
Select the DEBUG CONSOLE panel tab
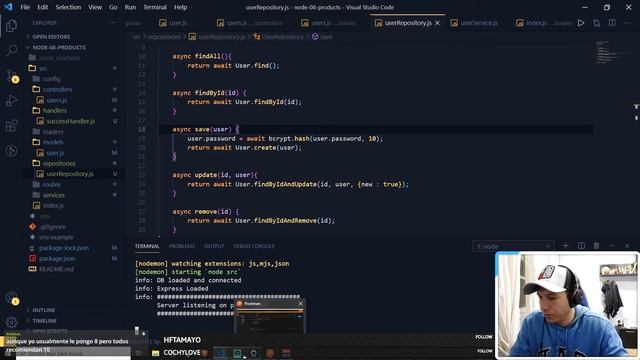click(254, 246)
